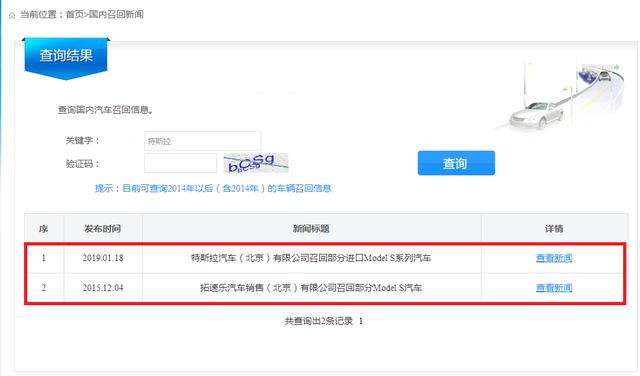Open the 国内召回新闻 breadcrumb link
The image size is (640, 376).
tap(116, 15)
